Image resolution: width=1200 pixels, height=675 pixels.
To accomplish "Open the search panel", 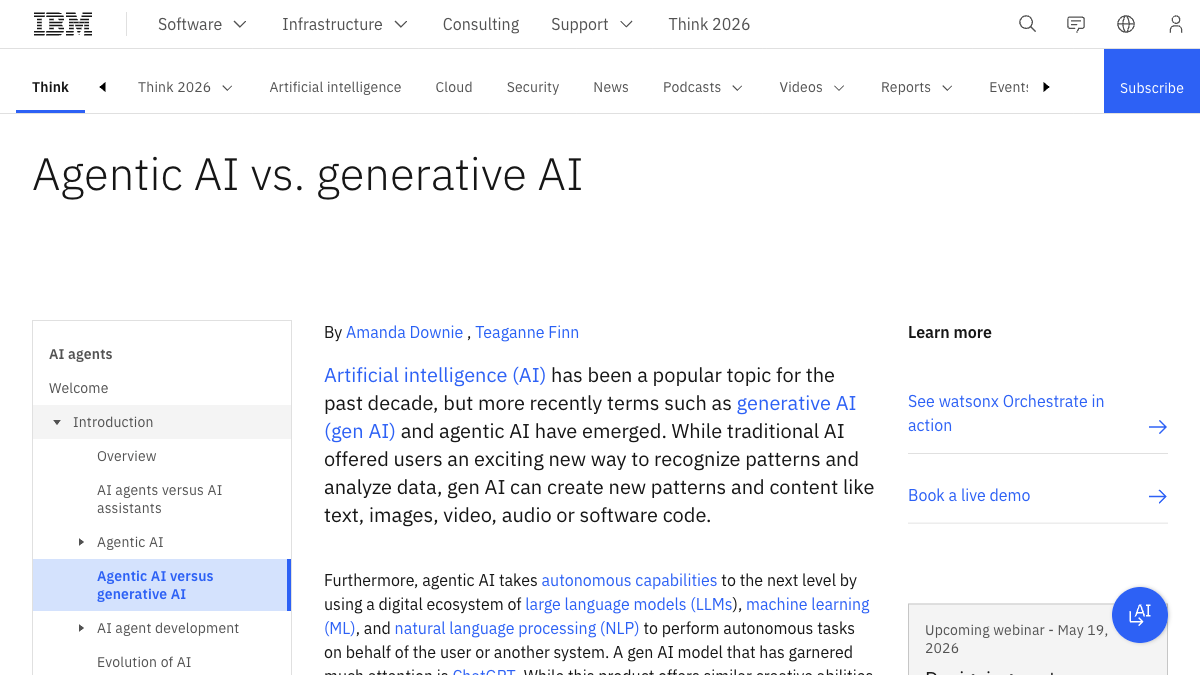I will tap(1027, 23).
